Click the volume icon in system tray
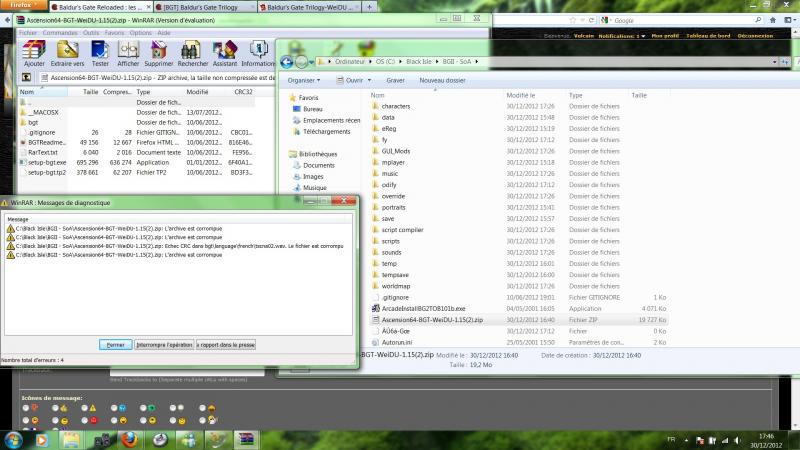This screenshot has height=450, width=800. (738, 440)
